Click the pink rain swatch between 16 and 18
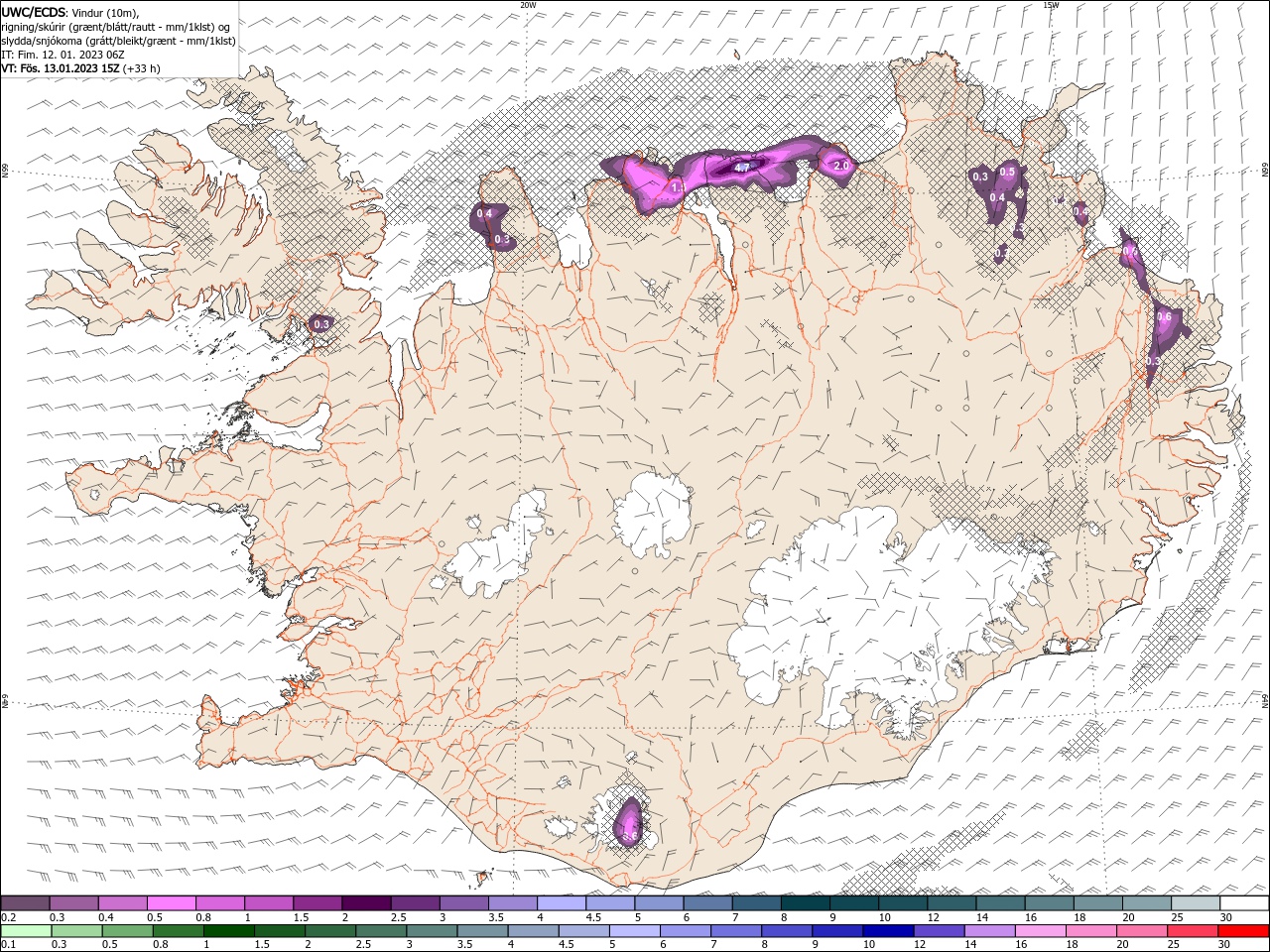Image resolution: width=1270 pixels, height=952 pixels. click(x=1041, y=931)
